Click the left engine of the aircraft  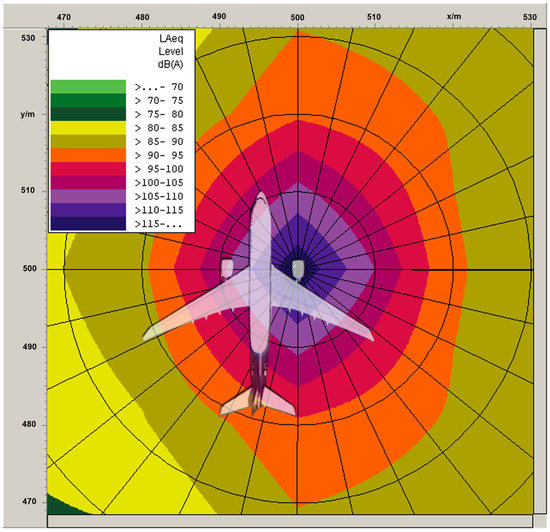[227, 268]
